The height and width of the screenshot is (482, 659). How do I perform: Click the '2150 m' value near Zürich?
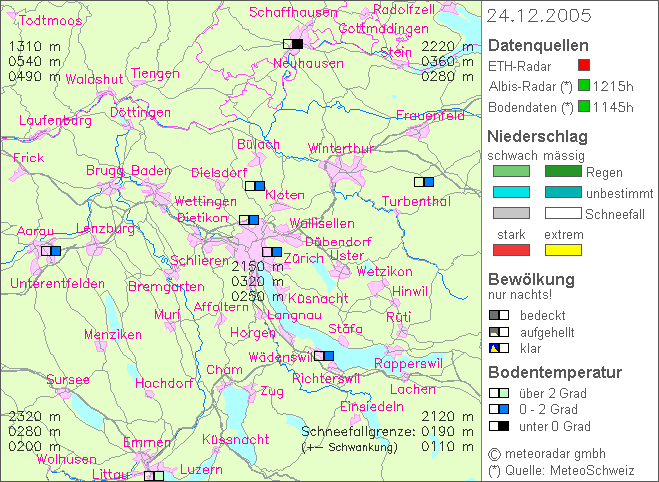[x=258, y=266]
